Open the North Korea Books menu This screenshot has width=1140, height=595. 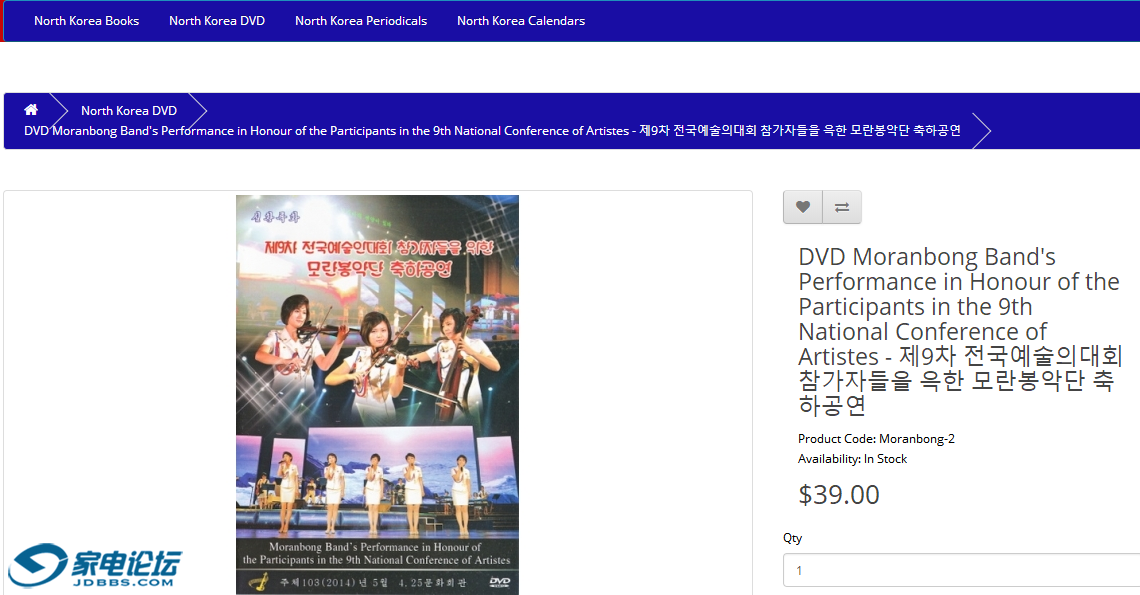click(87, 21)
